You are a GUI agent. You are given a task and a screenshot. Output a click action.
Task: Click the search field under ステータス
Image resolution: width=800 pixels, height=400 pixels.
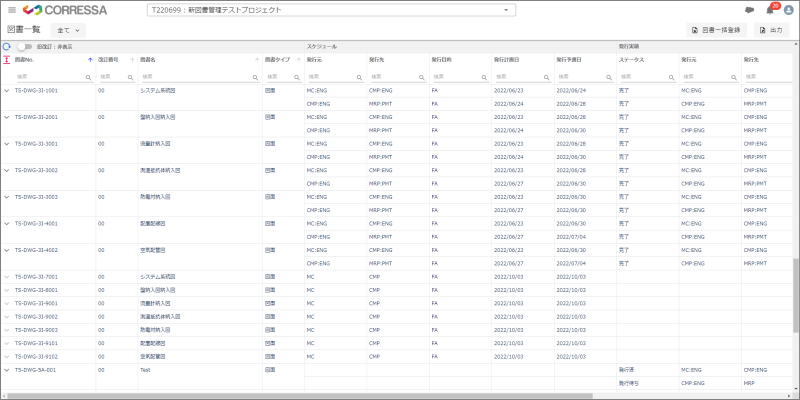point(645,76)
